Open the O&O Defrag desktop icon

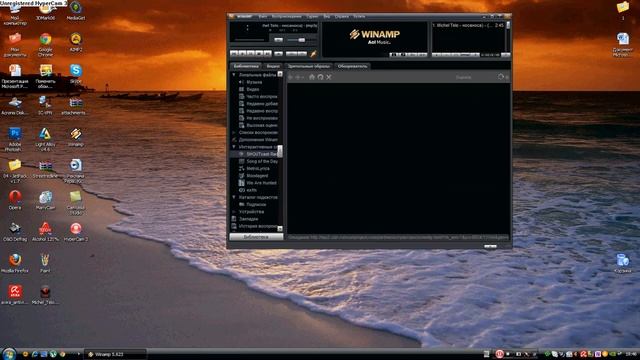coord(15,231)
